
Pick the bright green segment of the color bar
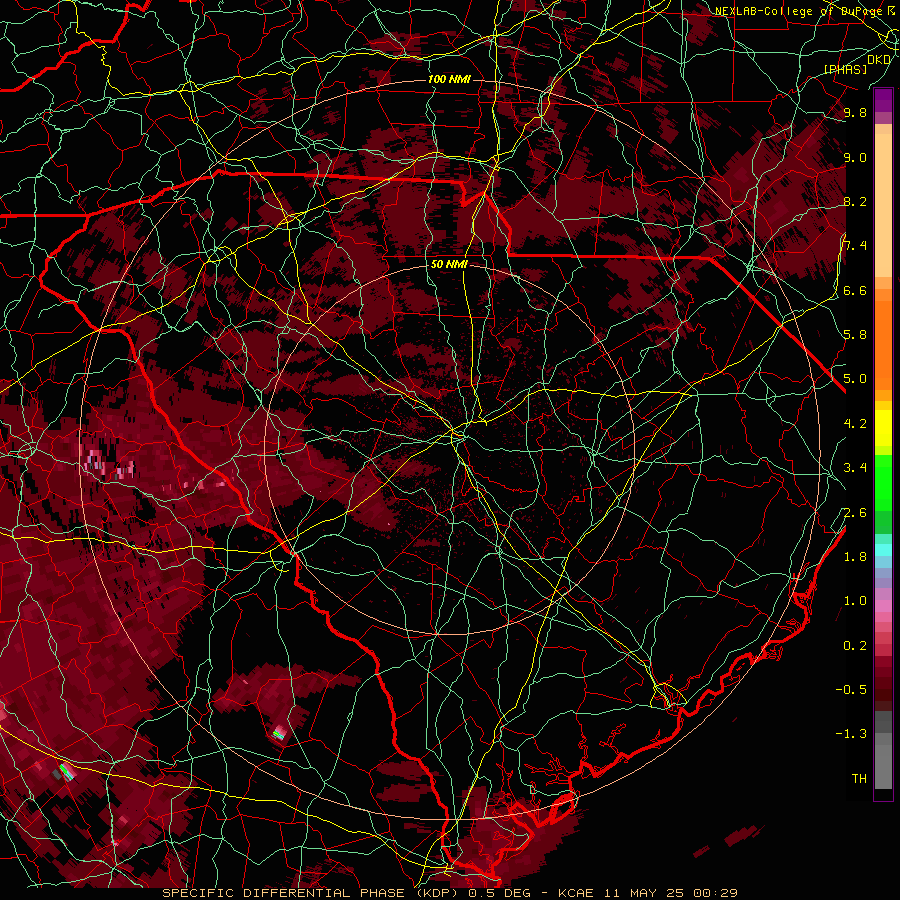click(x=883, y=482)
